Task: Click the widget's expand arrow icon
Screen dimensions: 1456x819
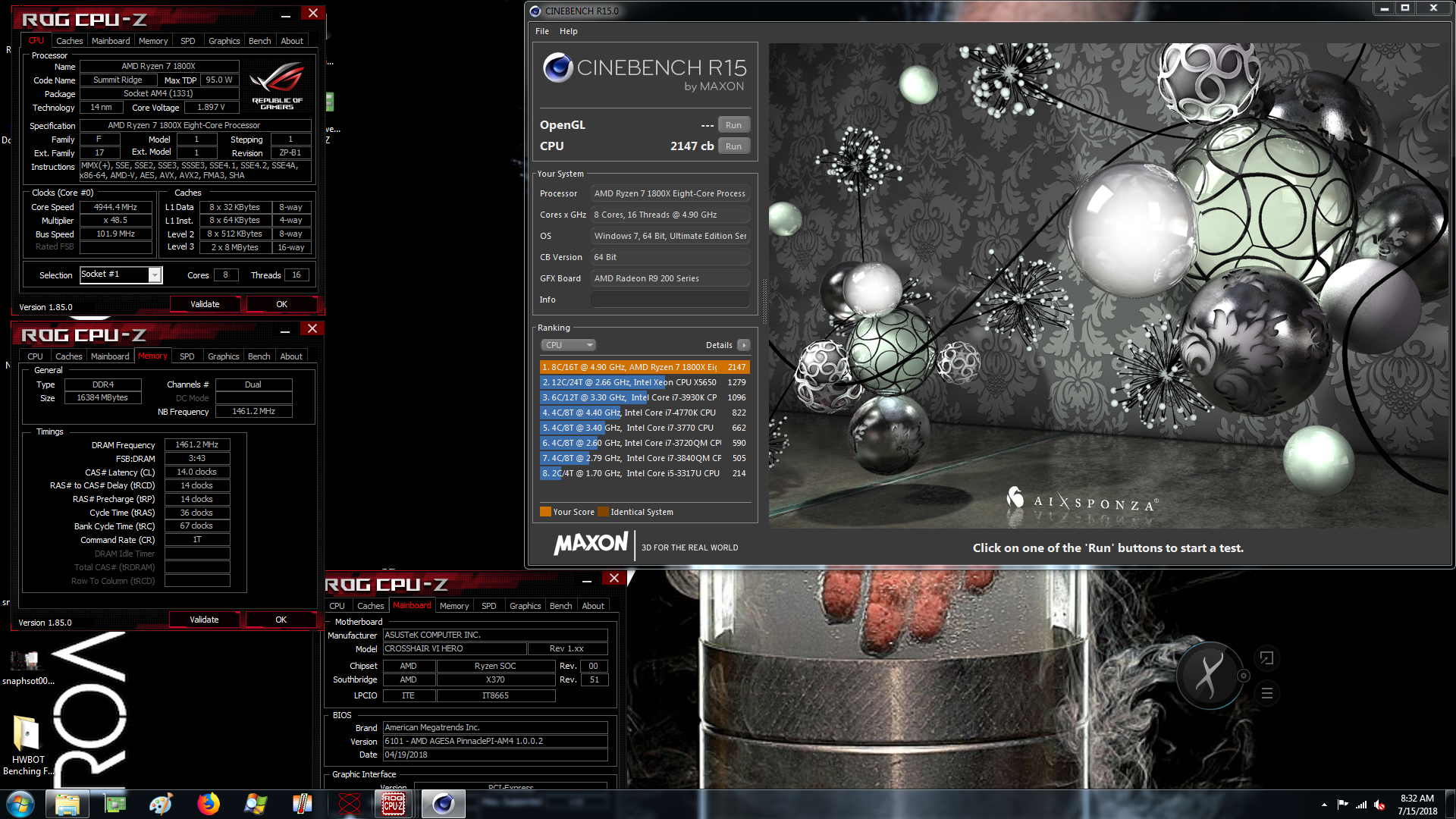Action: coord(1266,657)
